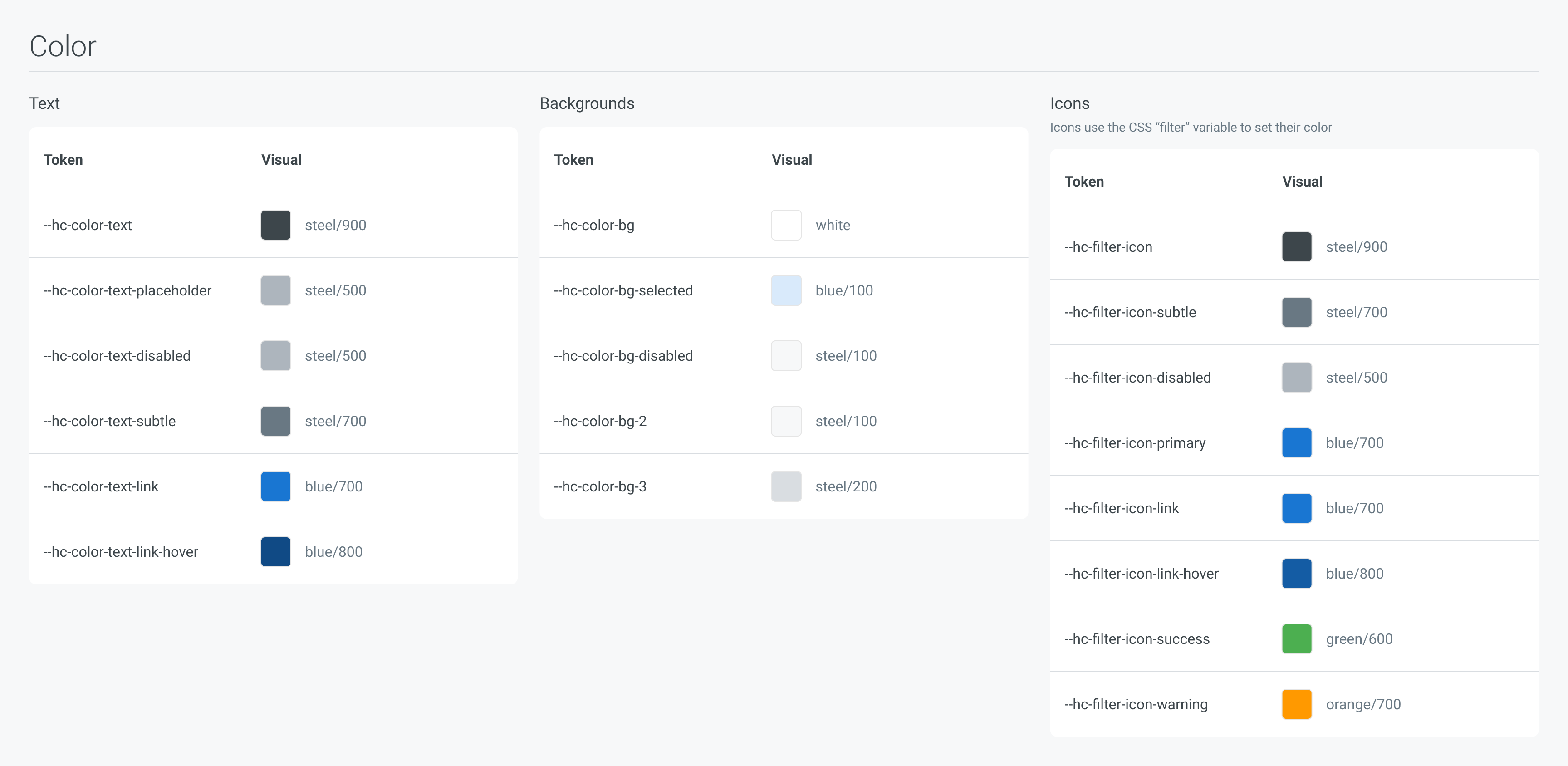This screenshot has width=1568, height=766.
Task: Click the --hc-color-text-disabled color swatch
Action: coord(276,356)
